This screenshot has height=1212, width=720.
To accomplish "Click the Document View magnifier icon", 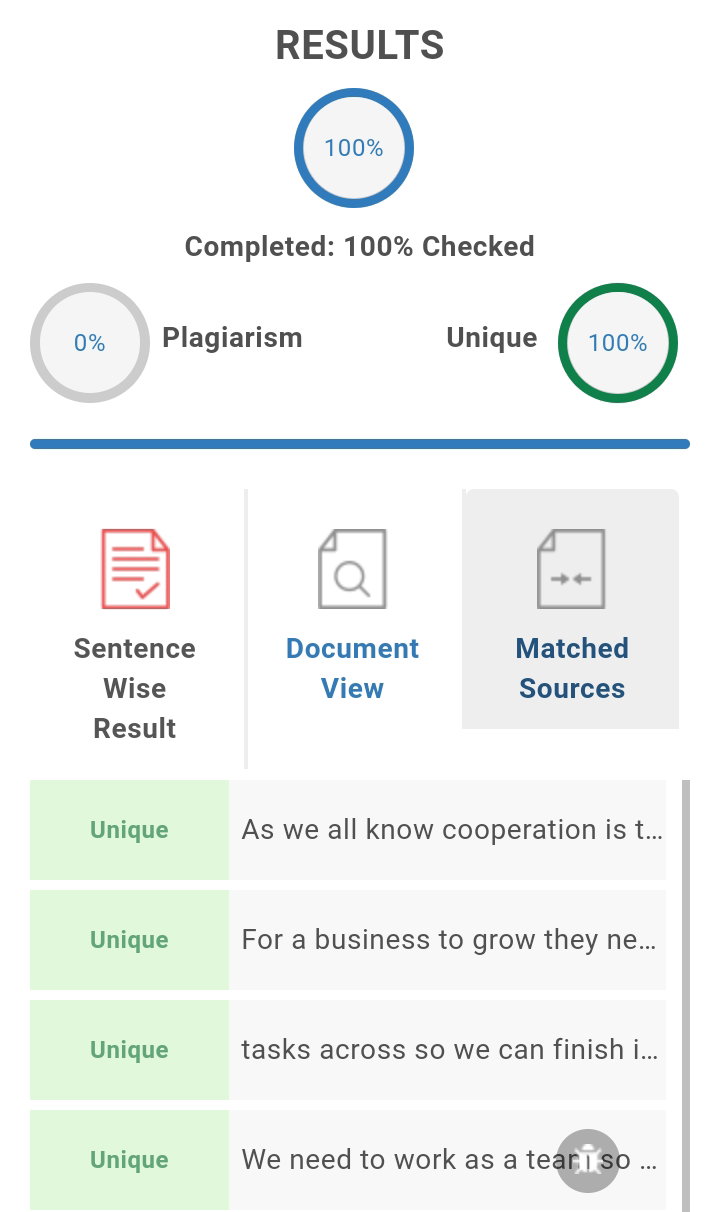I will 352,569.
